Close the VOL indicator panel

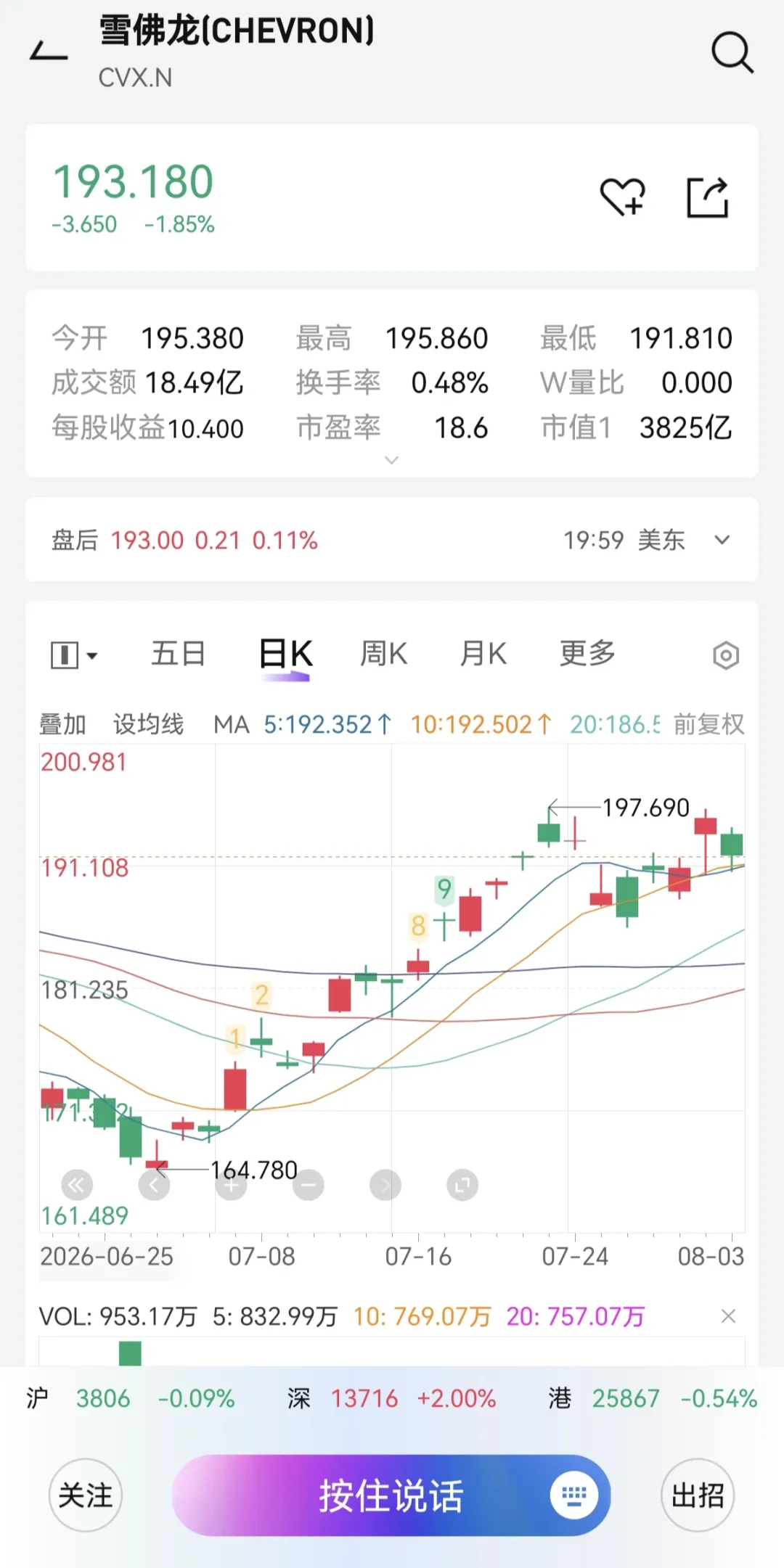pos(729,1316)
